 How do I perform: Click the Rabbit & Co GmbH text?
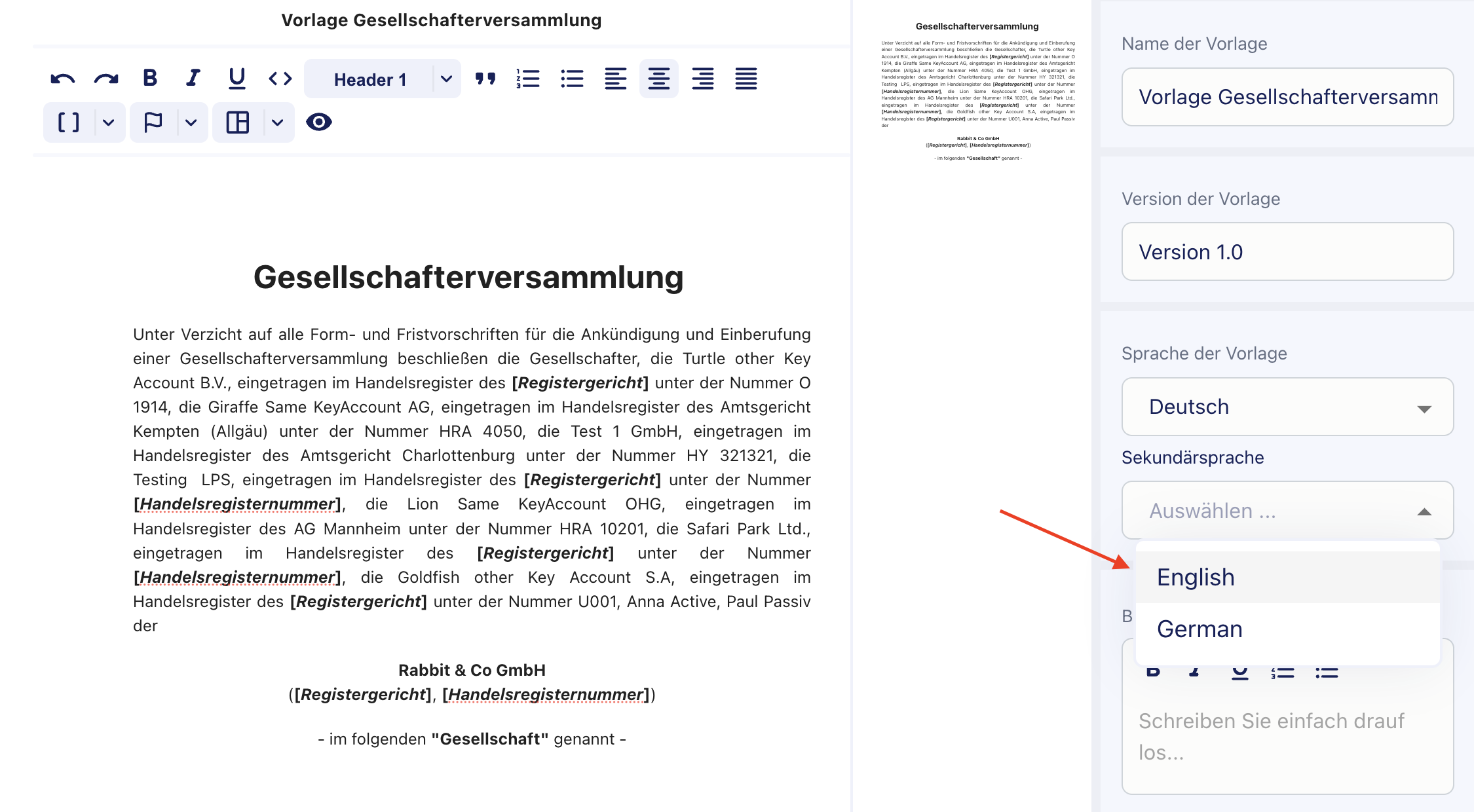472,670
